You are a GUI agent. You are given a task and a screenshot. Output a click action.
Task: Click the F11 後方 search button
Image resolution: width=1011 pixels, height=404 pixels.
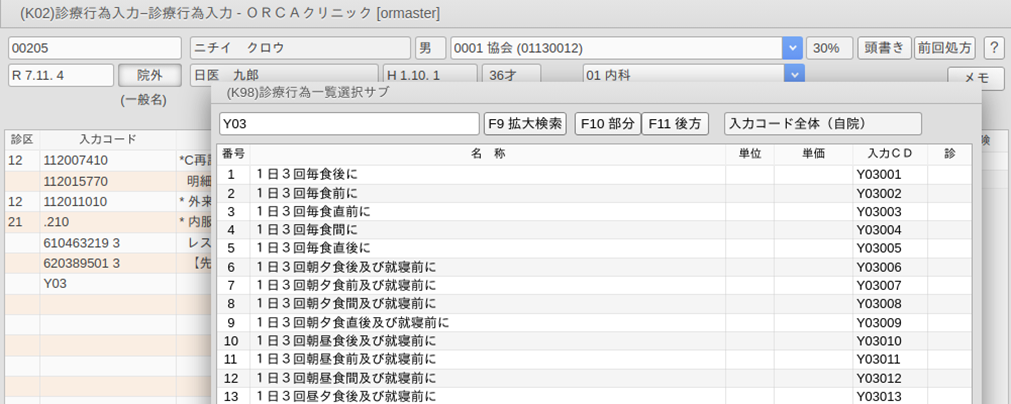point(676,123)
